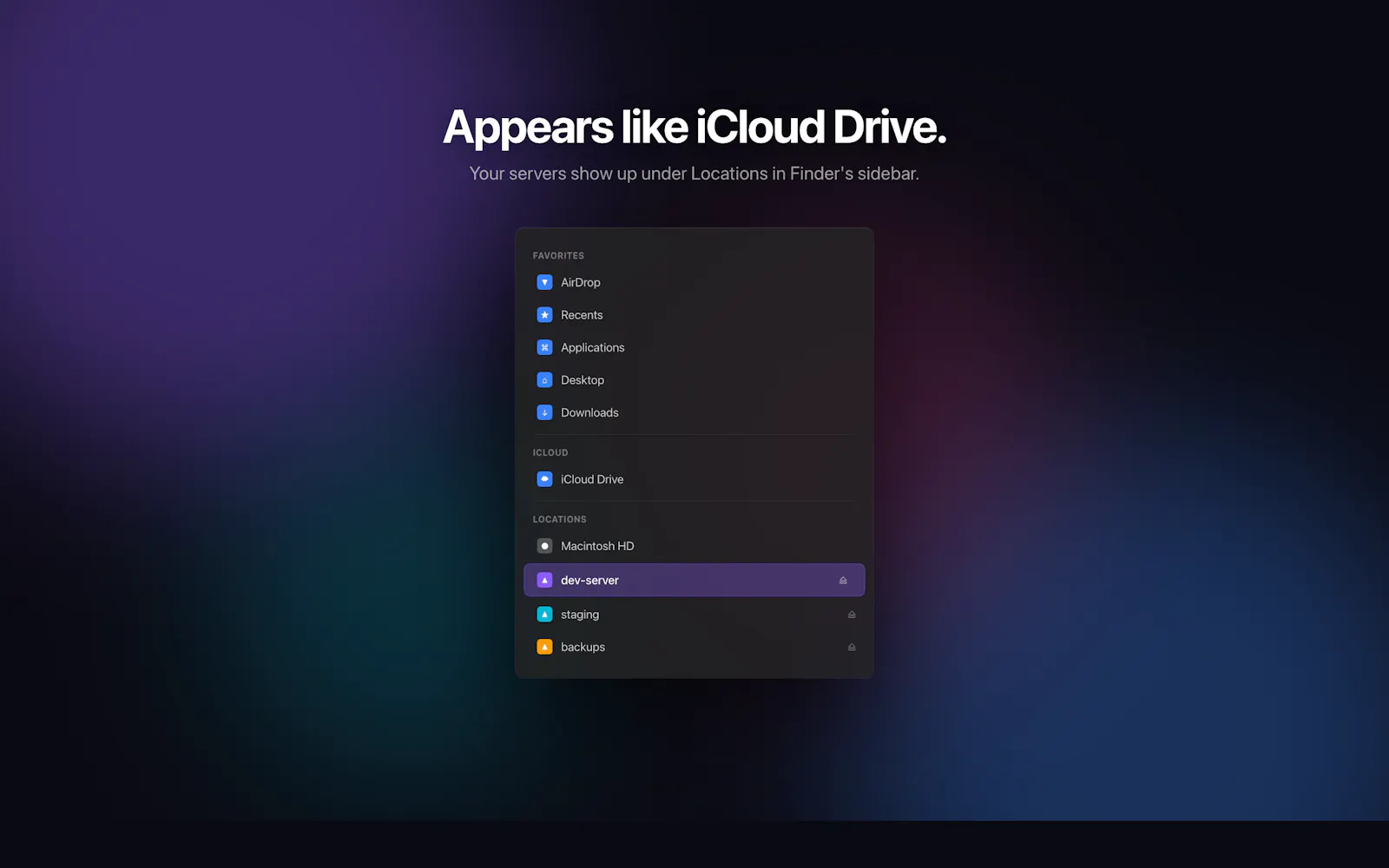This screenshot has width=1389, height=868.
Task: Click the 'Your servers show up' subtitle
Action: point(694,174)
